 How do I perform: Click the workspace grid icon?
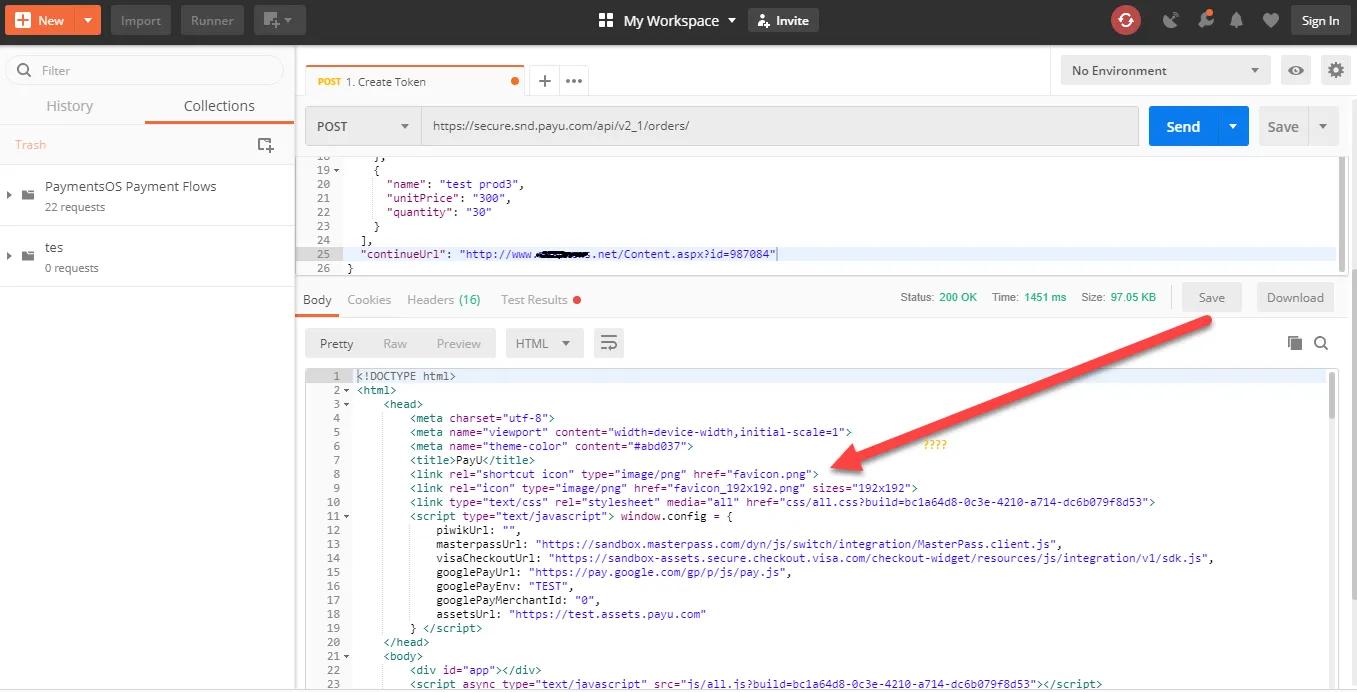point(605,20)
